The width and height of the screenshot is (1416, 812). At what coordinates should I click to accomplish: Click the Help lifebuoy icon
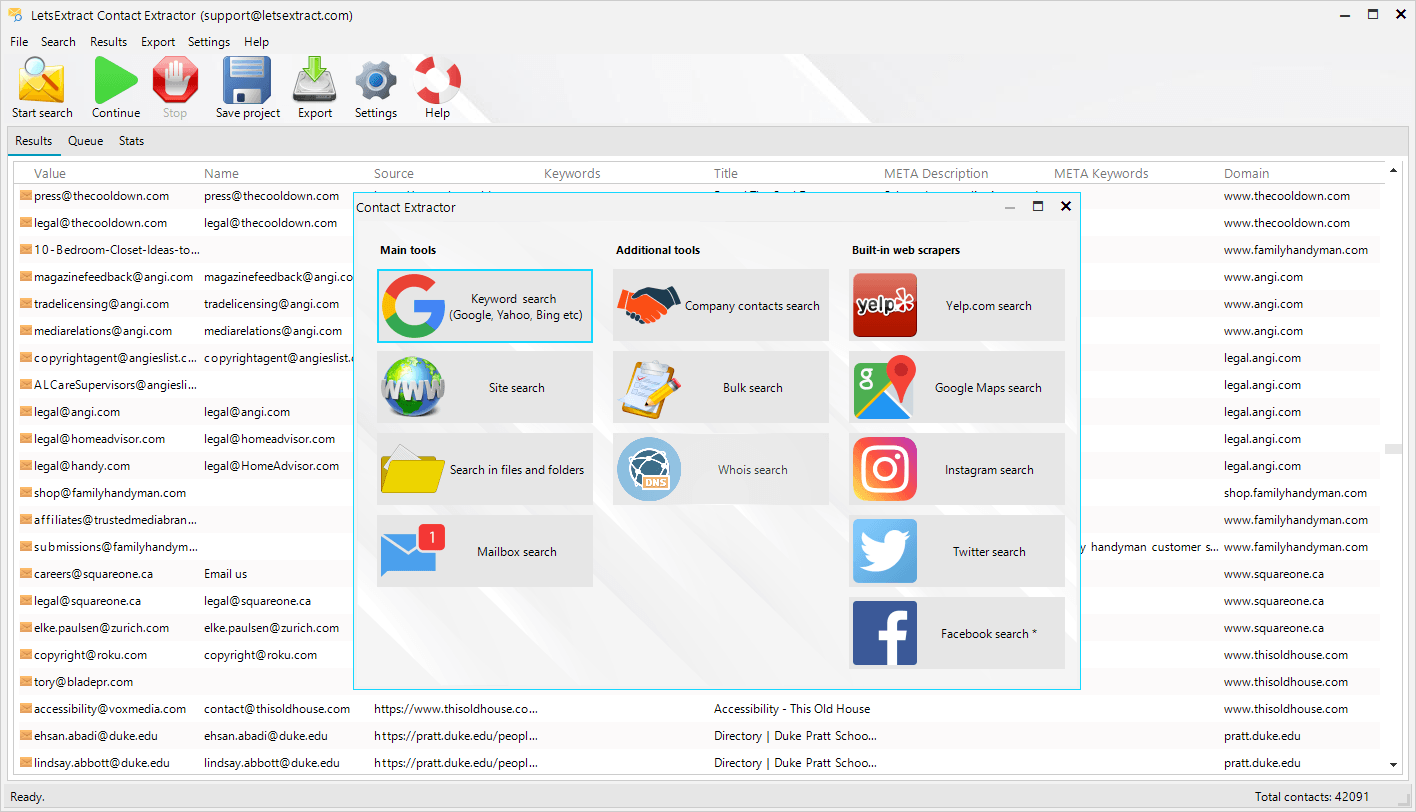click(x=437, y=87)
